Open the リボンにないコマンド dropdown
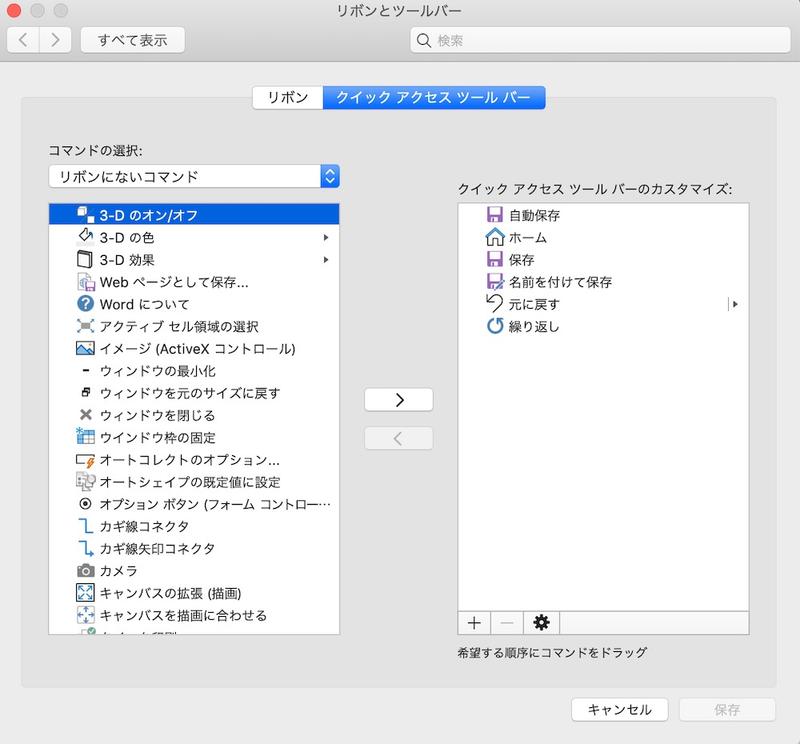 [x=194, y=177]
